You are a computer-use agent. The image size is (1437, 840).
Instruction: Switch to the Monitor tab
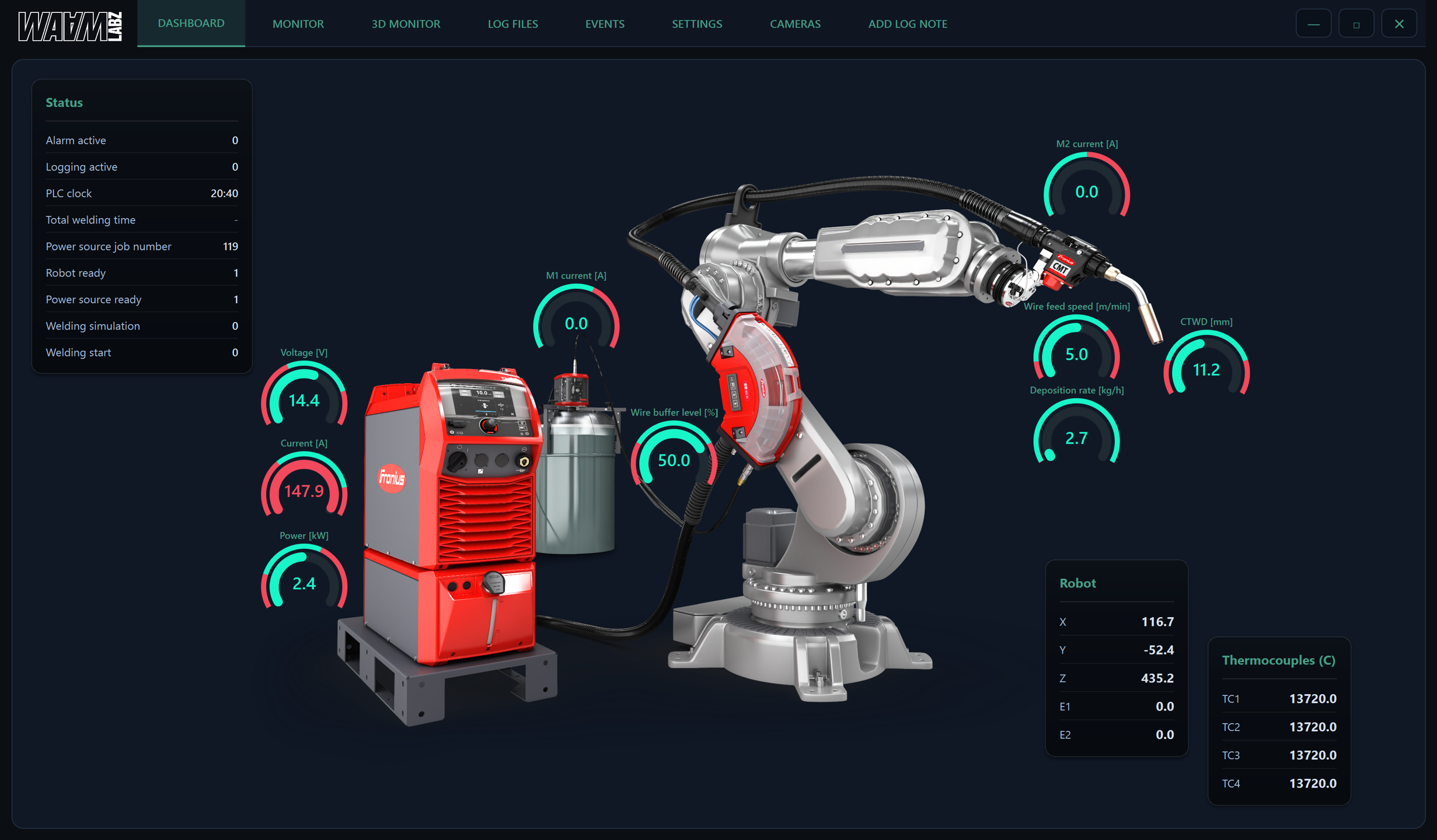298,24
